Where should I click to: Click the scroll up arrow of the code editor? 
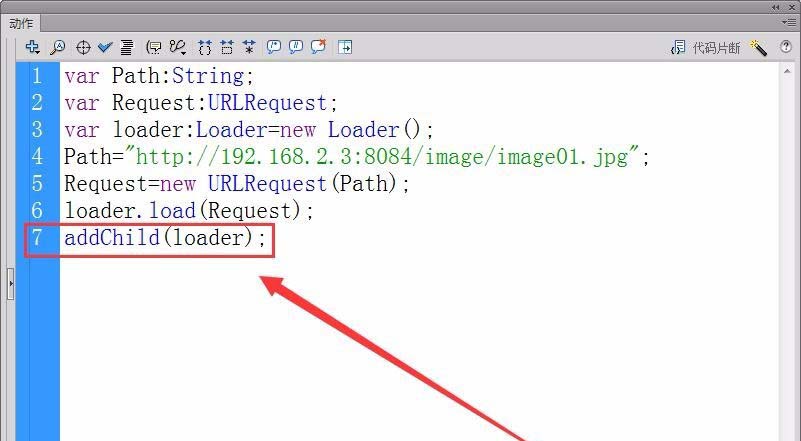tap(787, 73)
